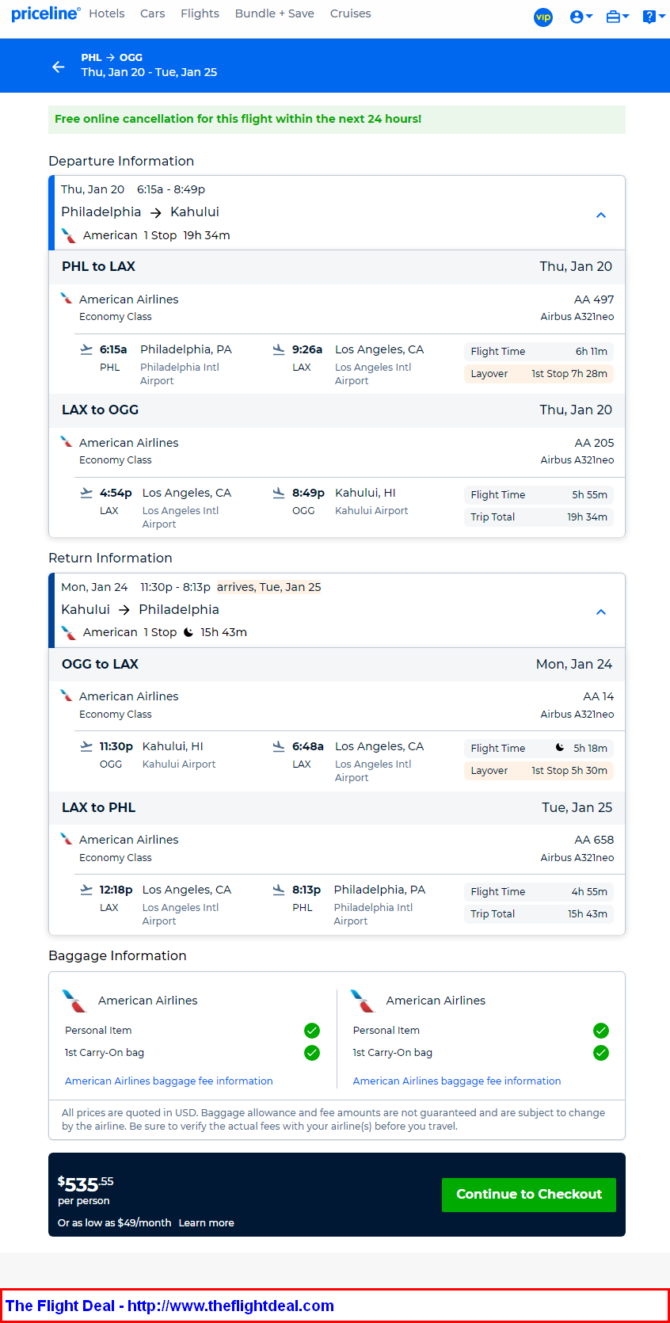Collapse the Departure Information details
Screen dimensions: 670x1323
601,215
